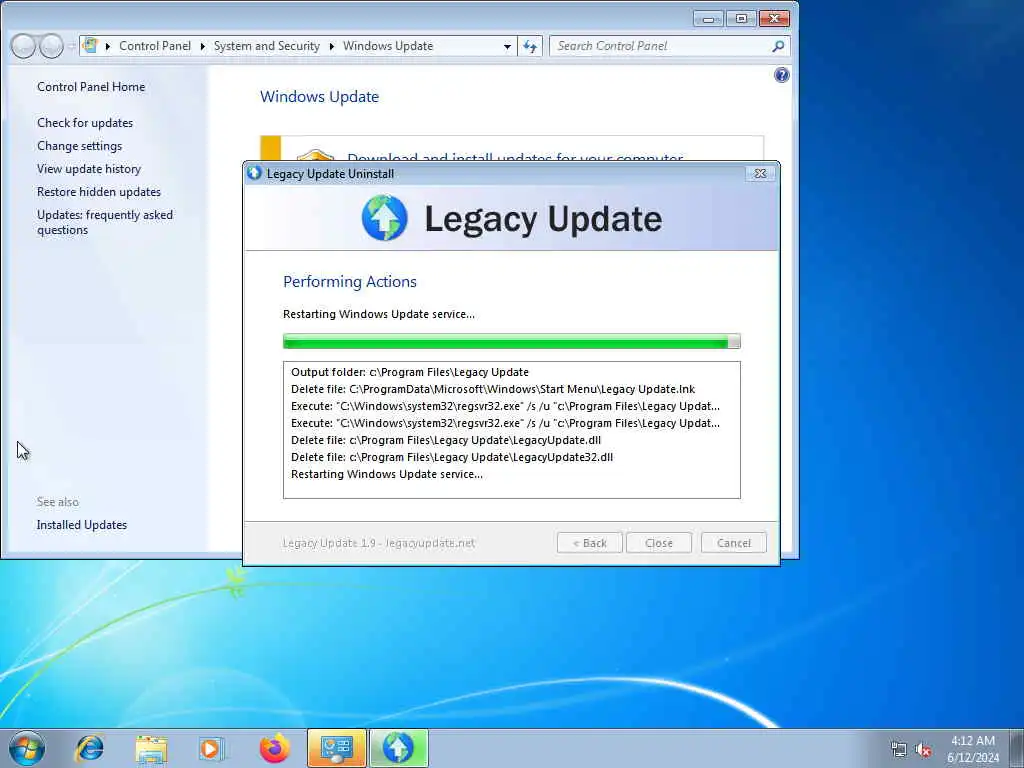The height and width of the screenshot is (768, 1024).
Task: Click Check for updates link
Action: (x=85, y=123)
